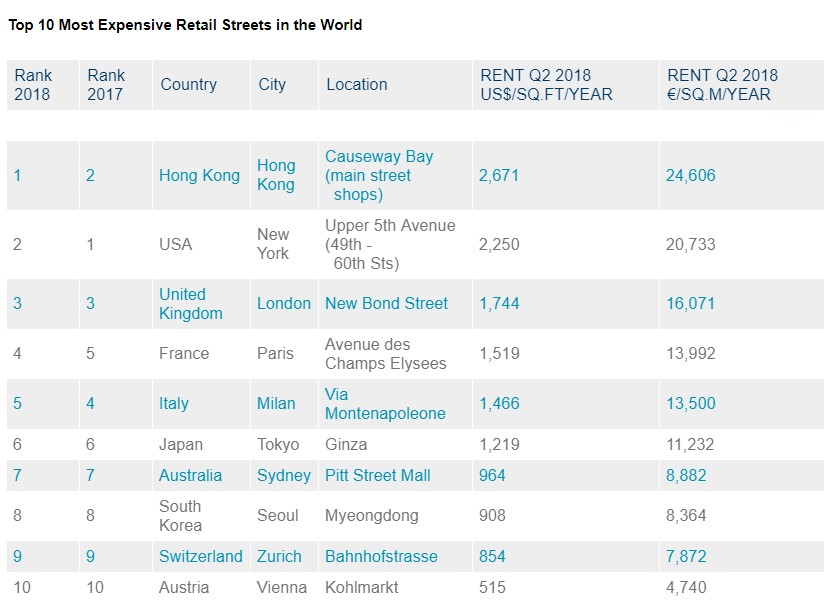Click the Australia country link
Screen dimensions: 824x609
point(190,475)
